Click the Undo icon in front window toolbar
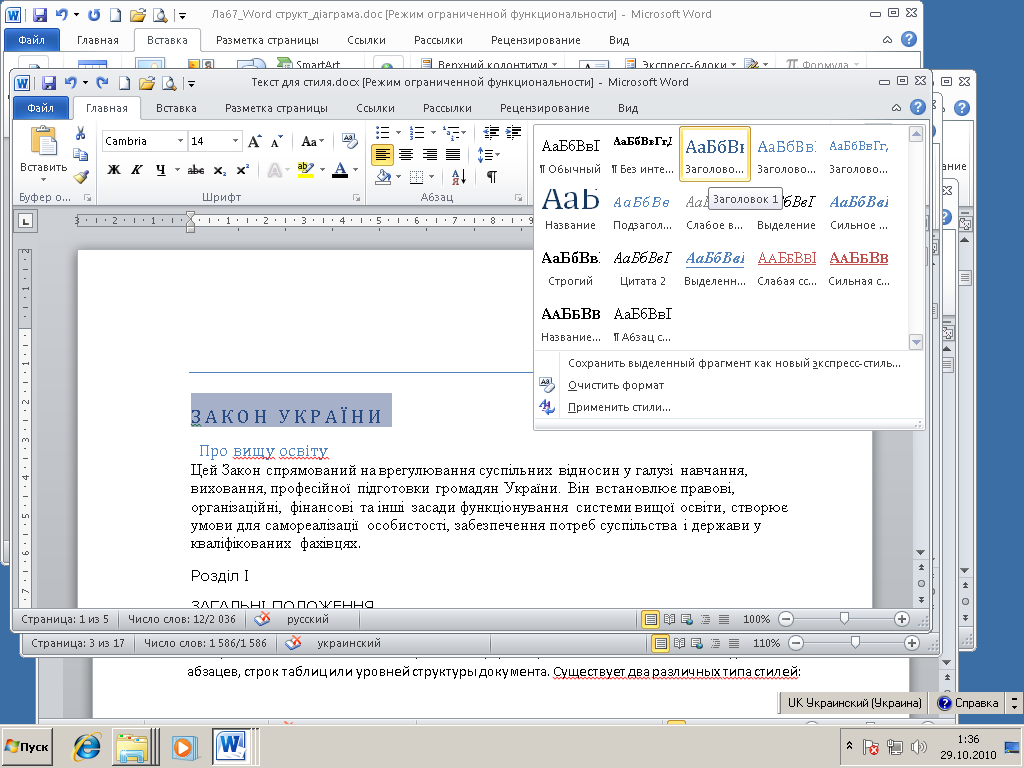The image size is (1024, 768). (x=70, y=83)
